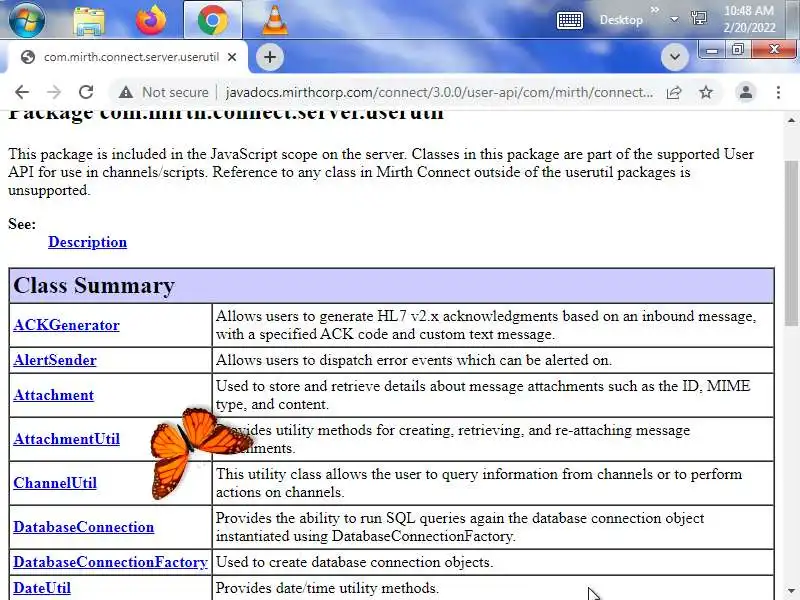
Task: Click 'Provides date/time utility methods.' text
Action: [x=327, y=588]
